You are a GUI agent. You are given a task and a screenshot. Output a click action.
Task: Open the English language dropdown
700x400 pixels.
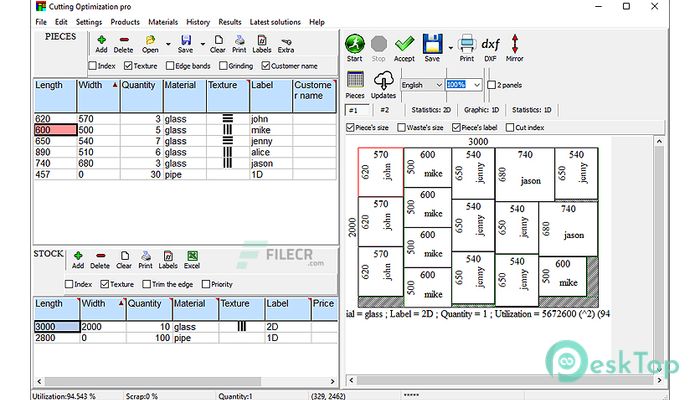tap(422, 85)
